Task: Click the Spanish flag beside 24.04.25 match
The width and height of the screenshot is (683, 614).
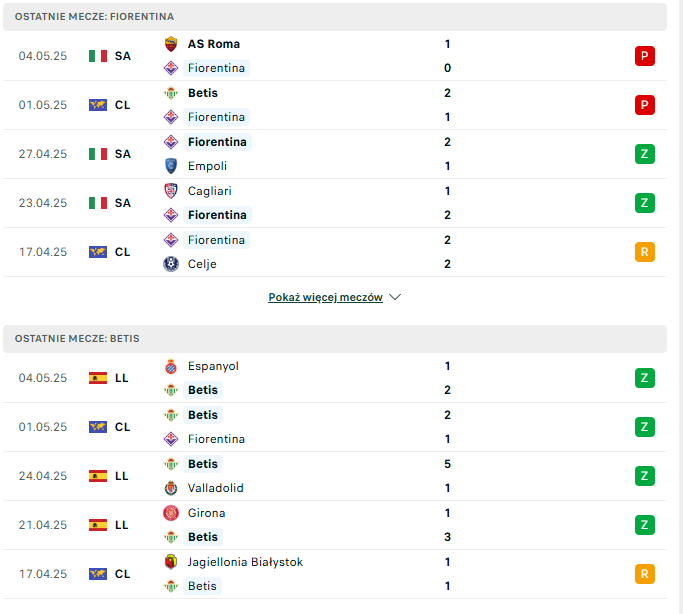Action: [x=98, y=476]
